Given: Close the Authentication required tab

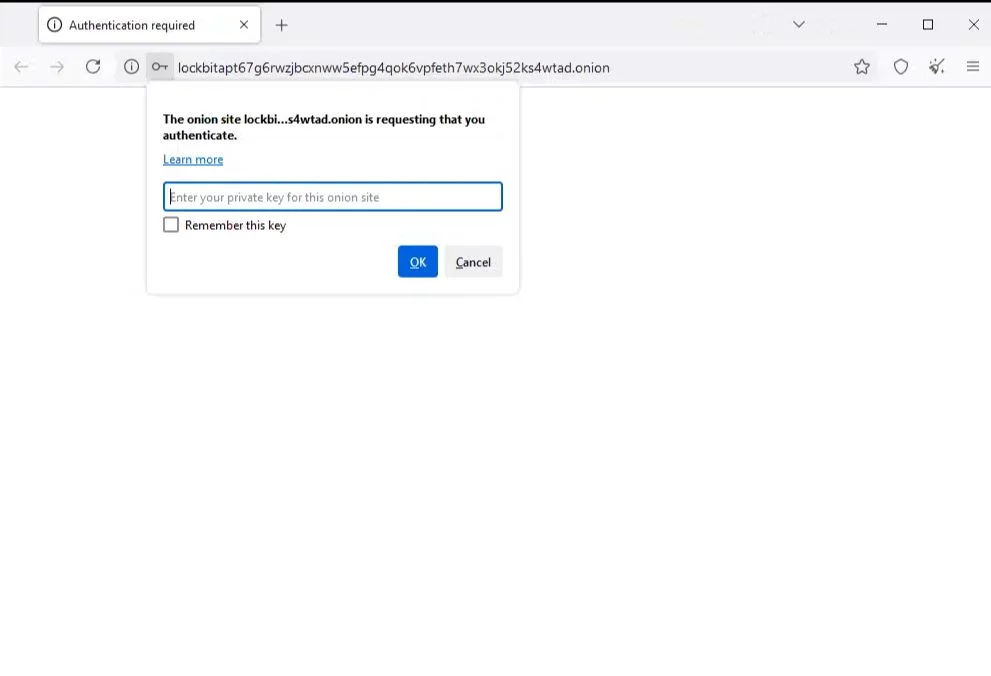Looking at the screenshot, I should (244, 25).
